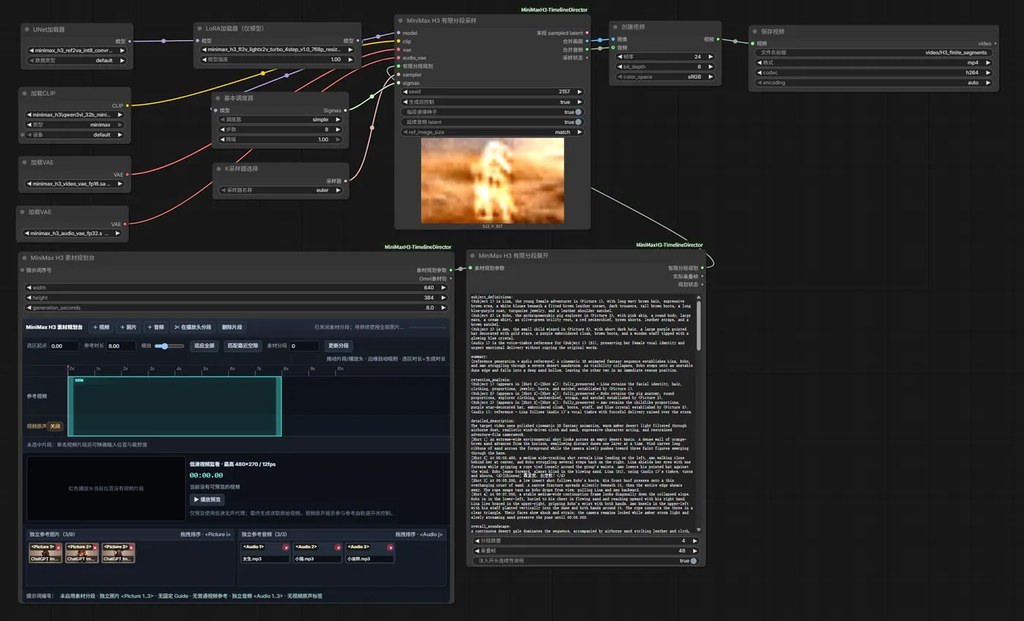Collapse the LoRA加载器 node via its title dot
The height and width of the screenshot is (621, 1024).
click(199, 29)
